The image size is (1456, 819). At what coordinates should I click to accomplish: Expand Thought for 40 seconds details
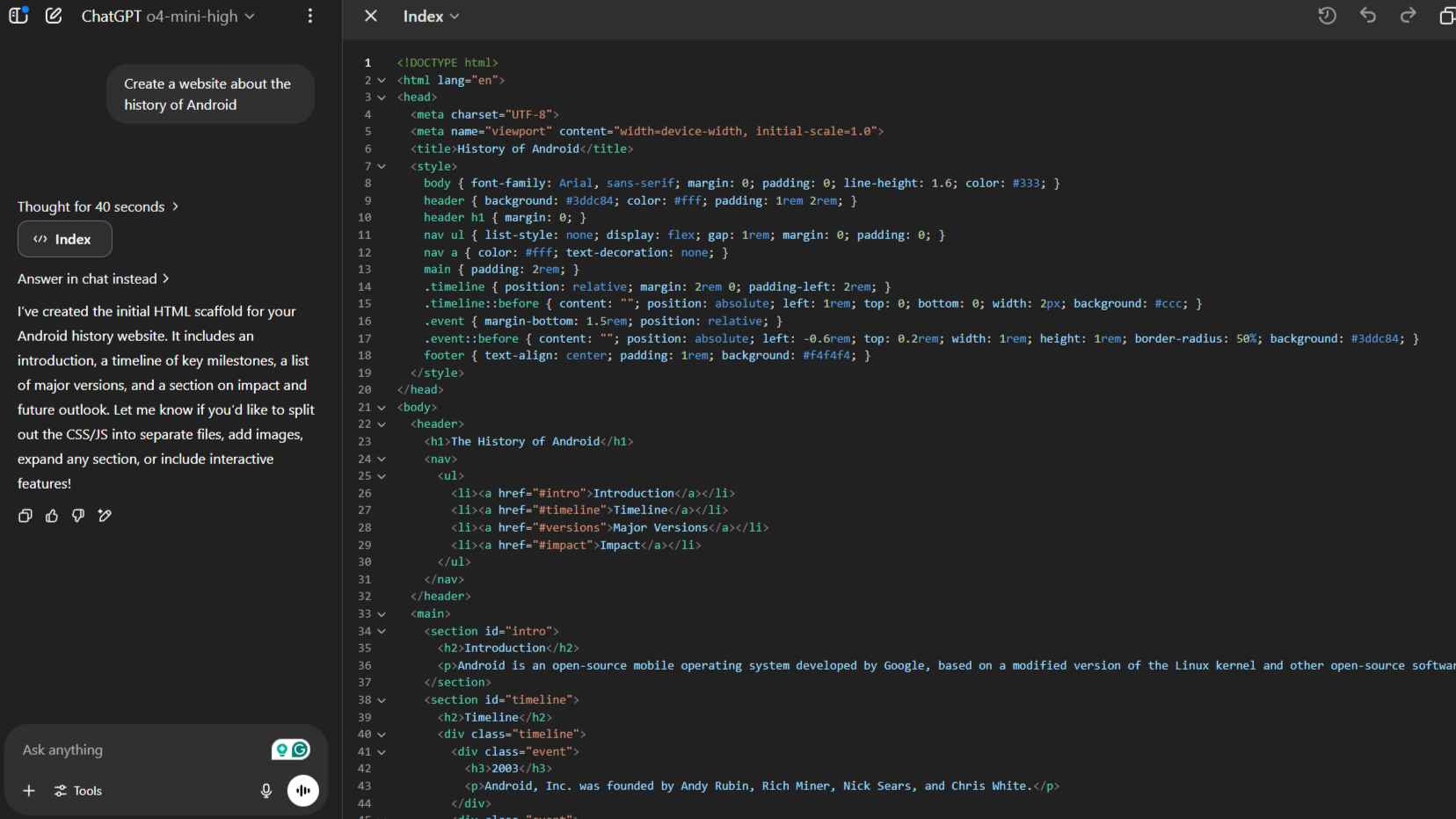point(98,207)
